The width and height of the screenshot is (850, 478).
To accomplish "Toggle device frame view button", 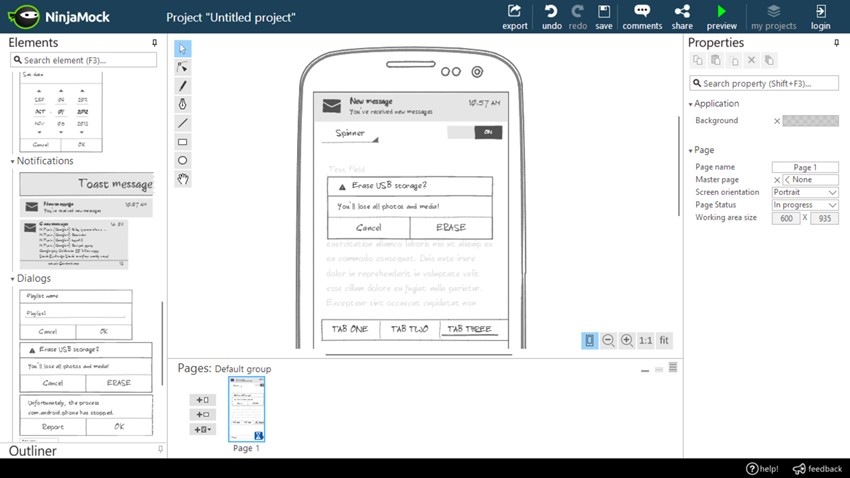I will click(589, 341).
